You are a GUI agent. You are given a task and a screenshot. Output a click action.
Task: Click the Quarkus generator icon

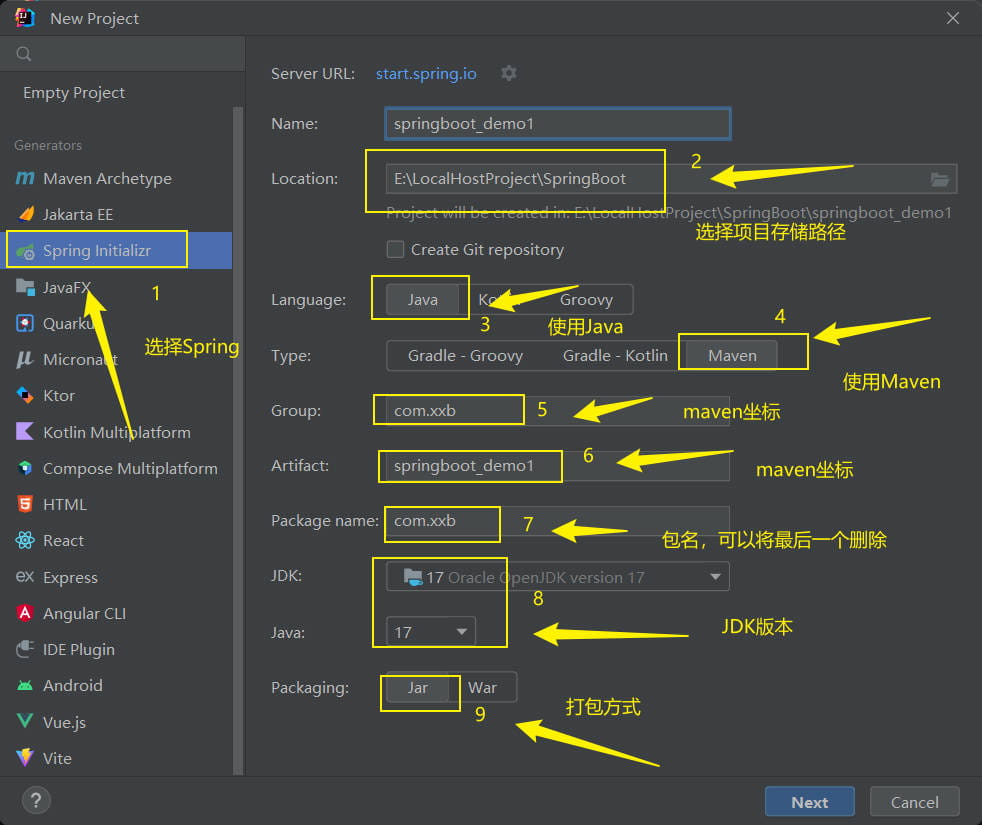[25, 323]
